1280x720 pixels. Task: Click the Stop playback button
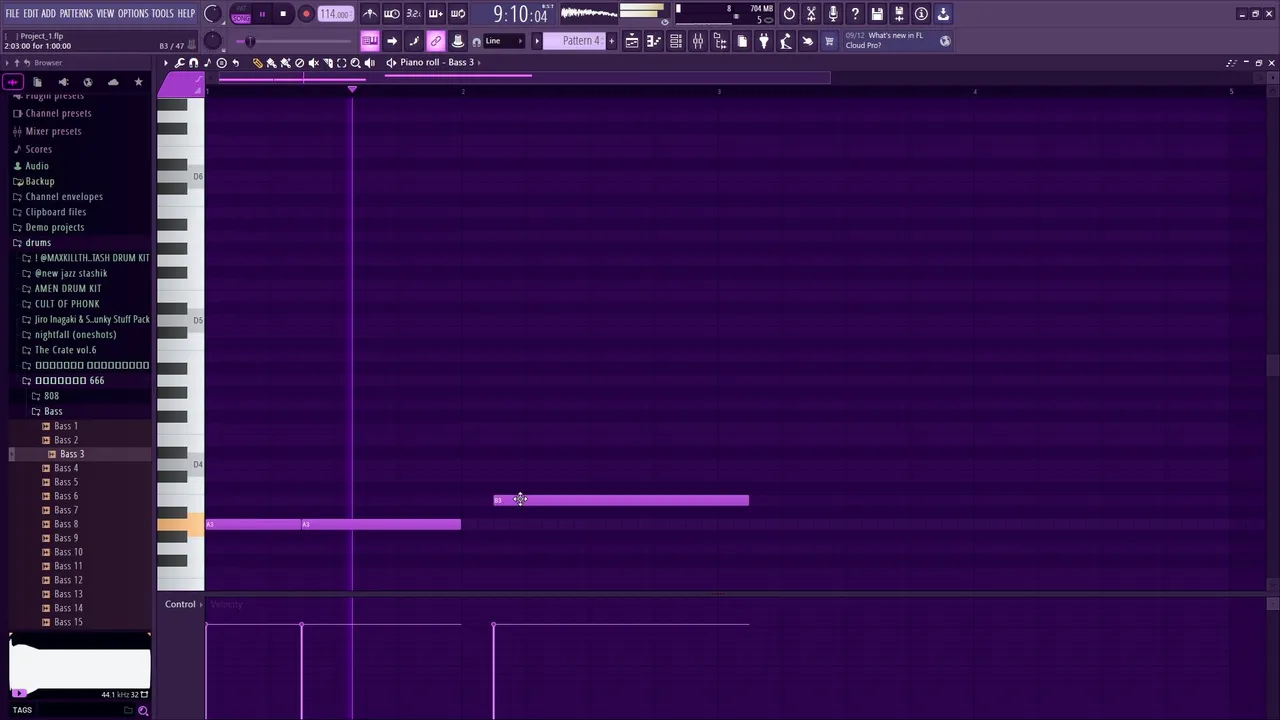click(283, 15)
